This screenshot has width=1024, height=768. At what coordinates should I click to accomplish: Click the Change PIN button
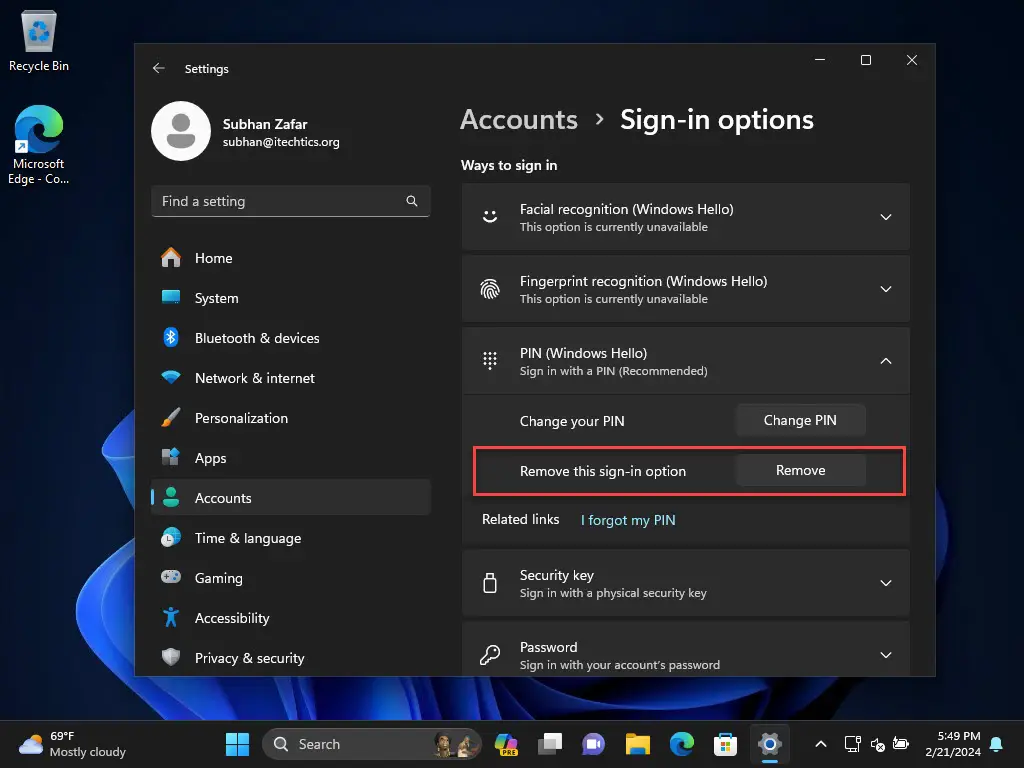coord(800,421)
